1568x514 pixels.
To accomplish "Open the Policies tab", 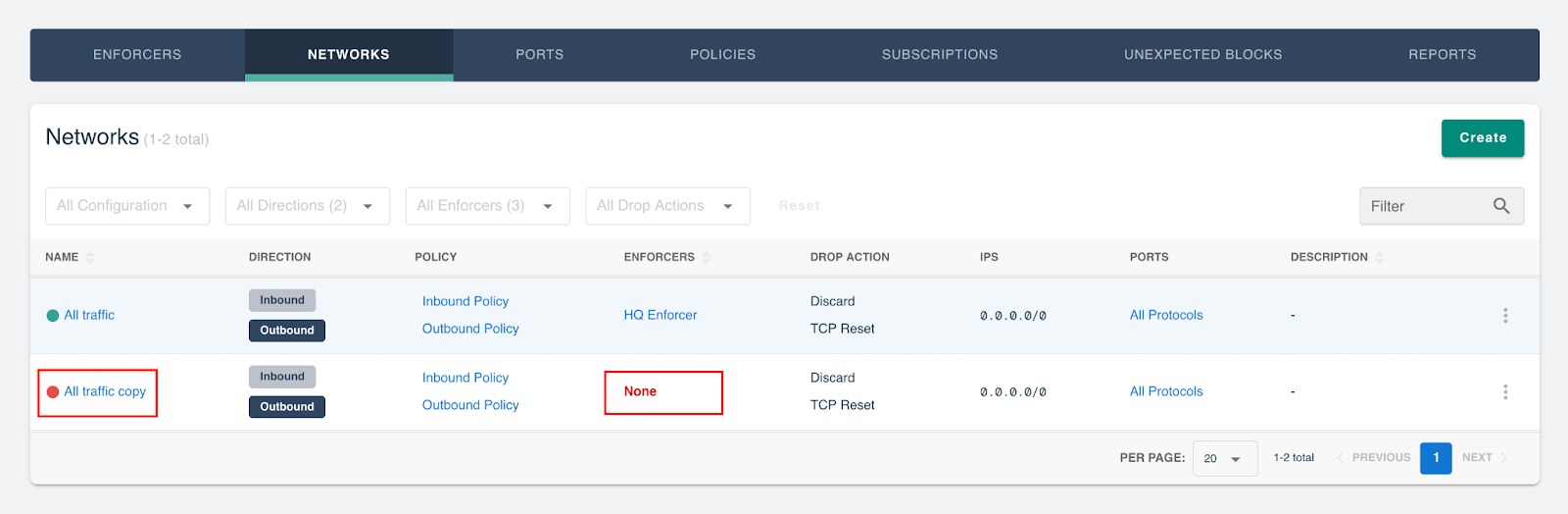I will coord(723,55).
